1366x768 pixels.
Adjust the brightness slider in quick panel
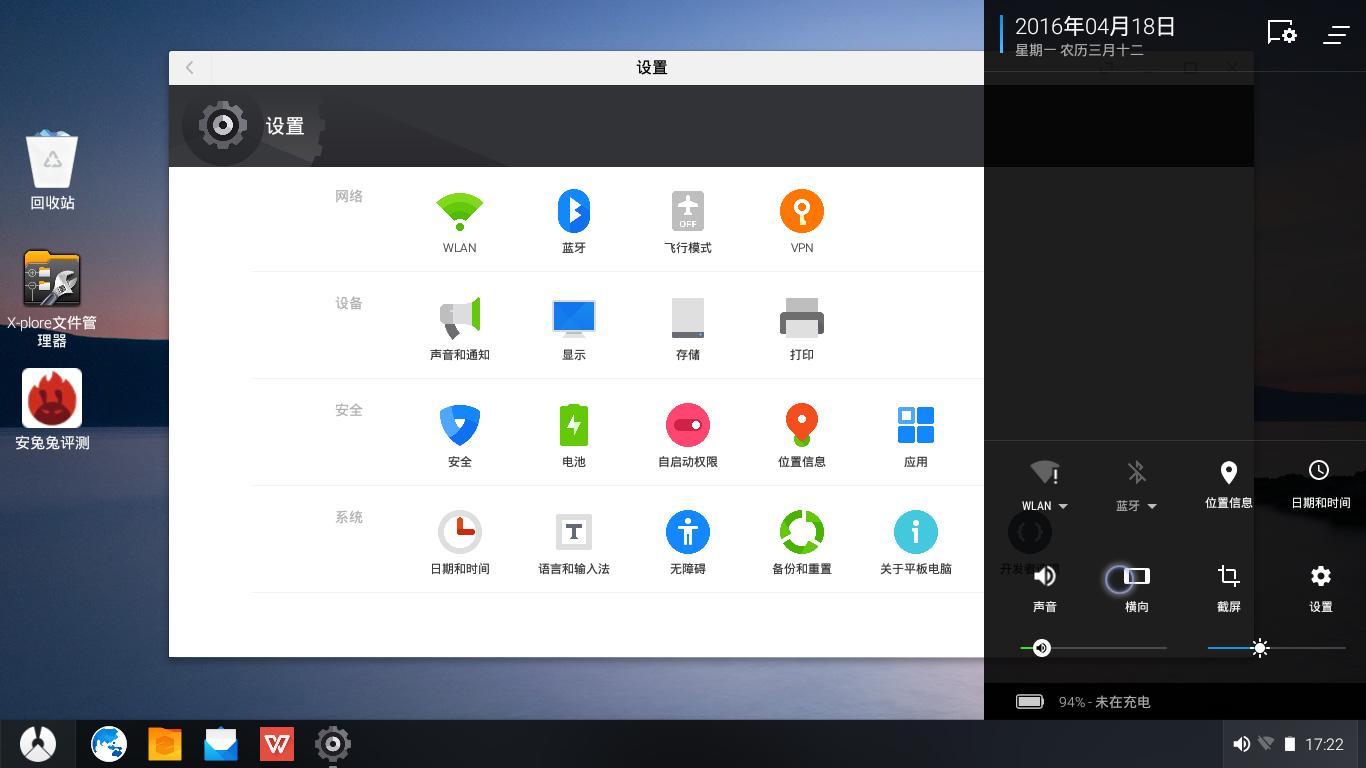click(x=1276, y=648)
